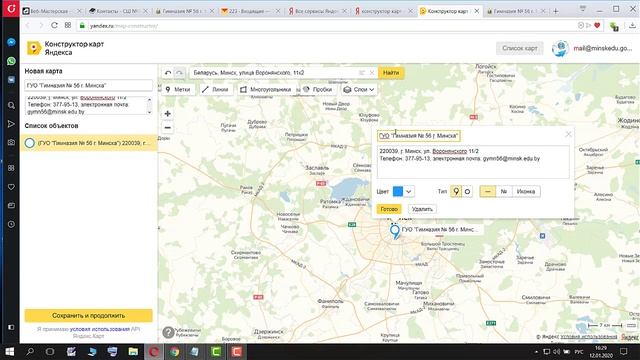This screenshot has height=360, width=640.
Task: Switch to the Веб-Мастерская tab
Action: point(52,11)
